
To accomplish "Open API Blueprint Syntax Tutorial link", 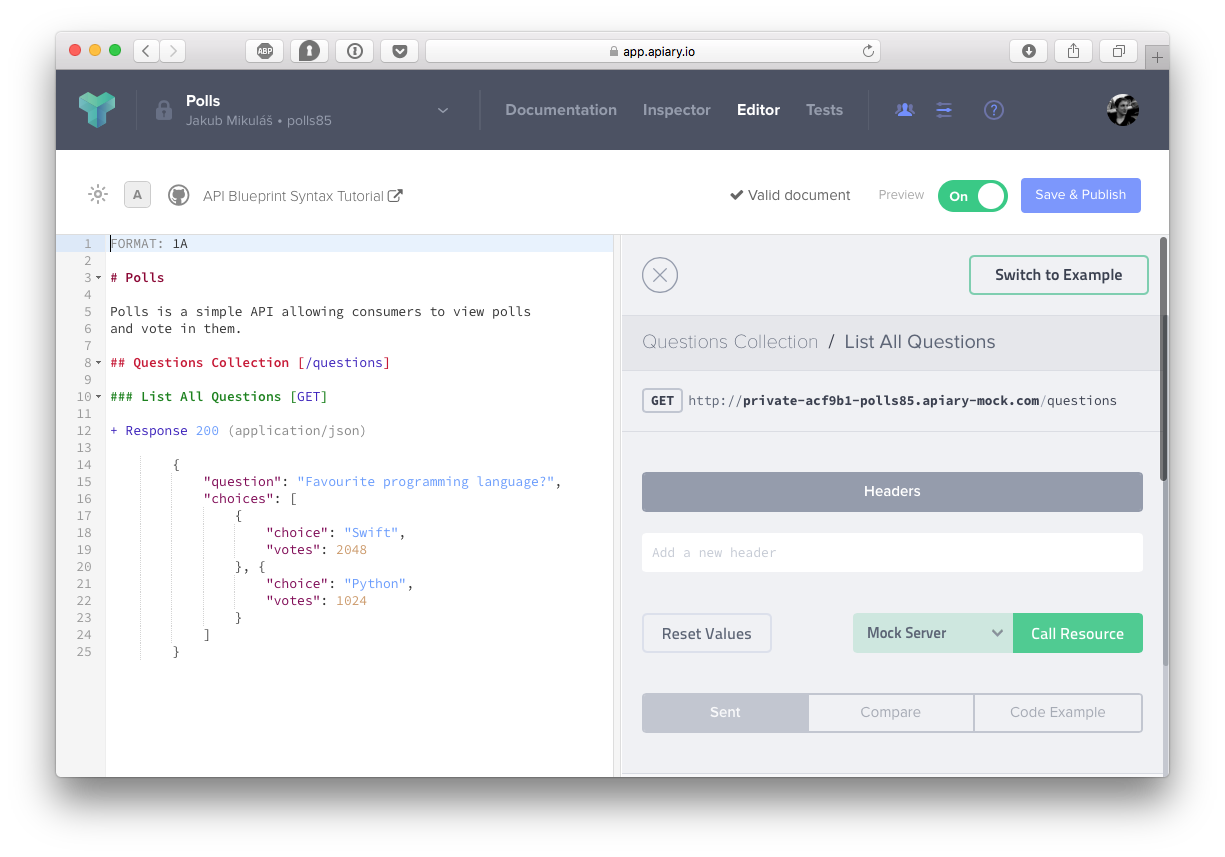I will (303, 196).
